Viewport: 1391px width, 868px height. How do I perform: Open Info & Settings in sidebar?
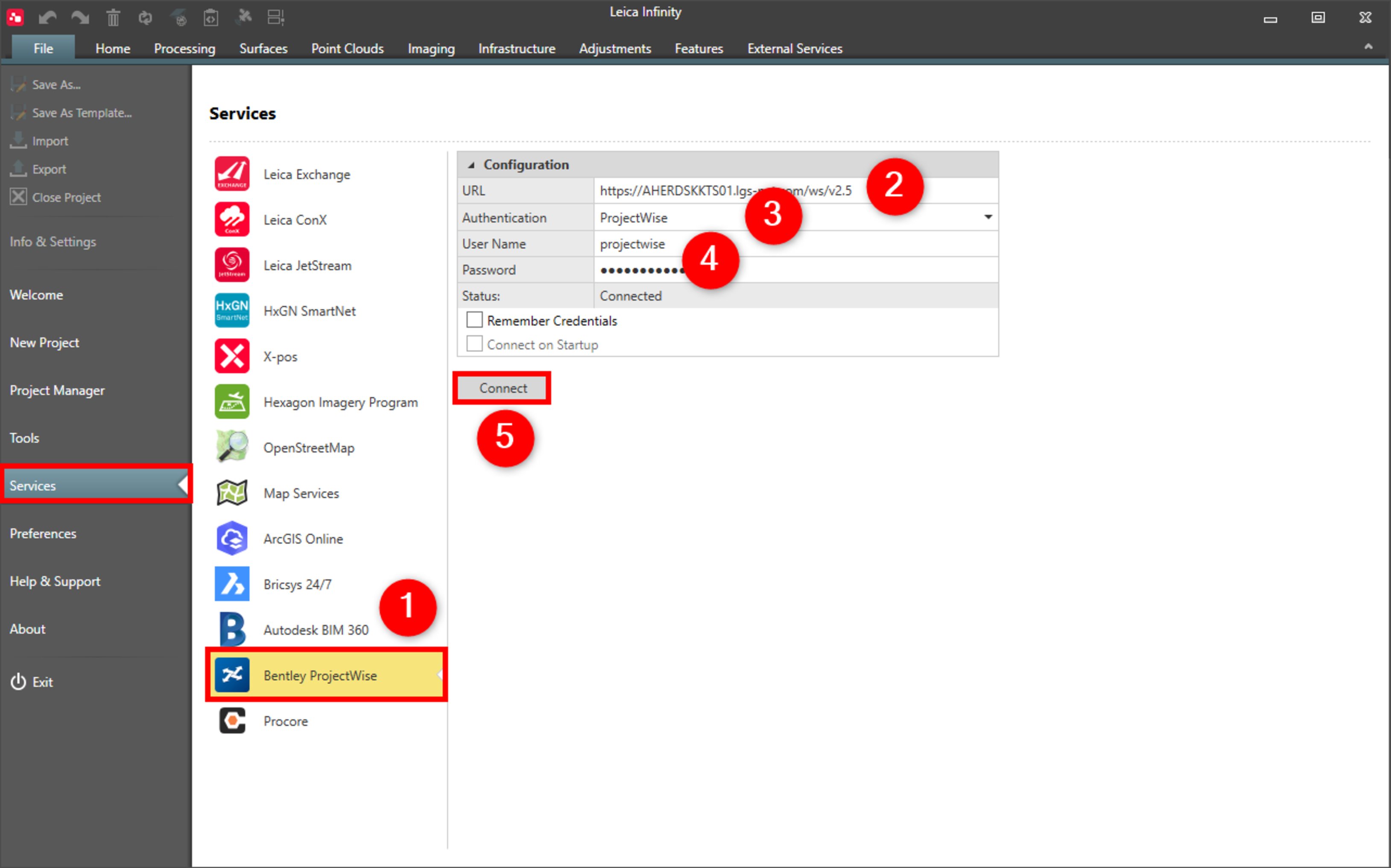(53, 242)
